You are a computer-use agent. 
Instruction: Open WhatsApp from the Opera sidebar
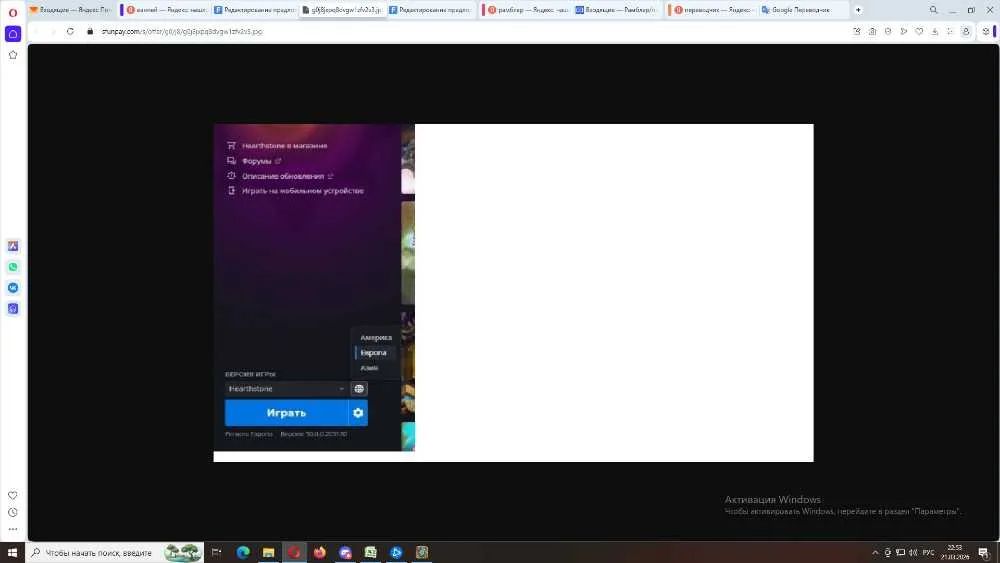pos(13,267)
